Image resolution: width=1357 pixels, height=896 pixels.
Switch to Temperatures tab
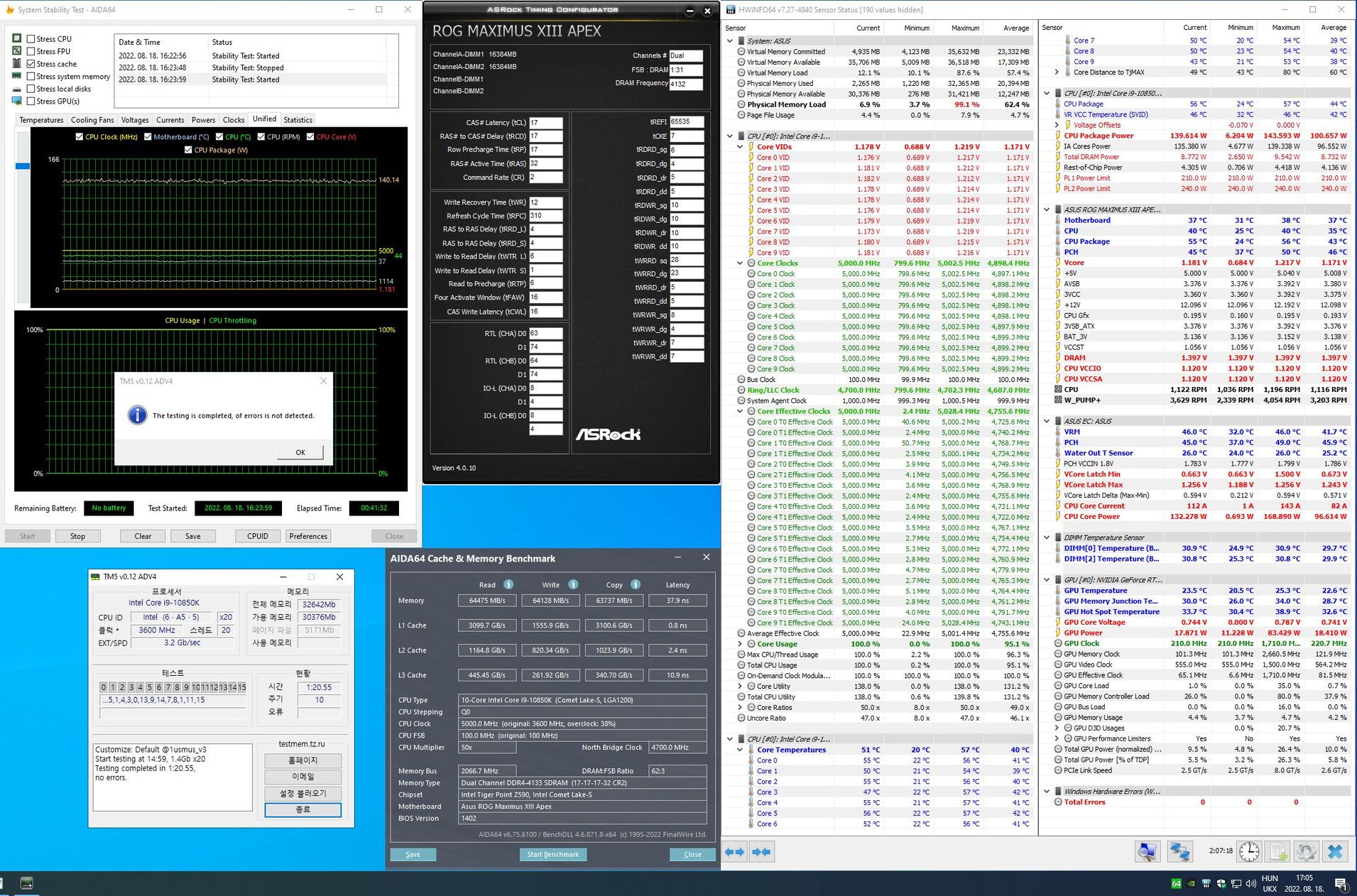41,120
